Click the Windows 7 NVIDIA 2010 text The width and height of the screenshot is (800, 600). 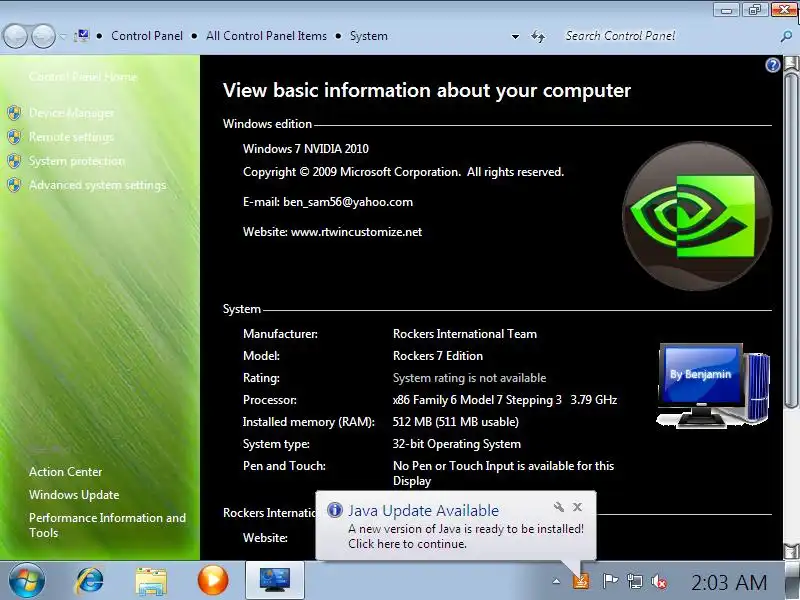click(306, 149)
